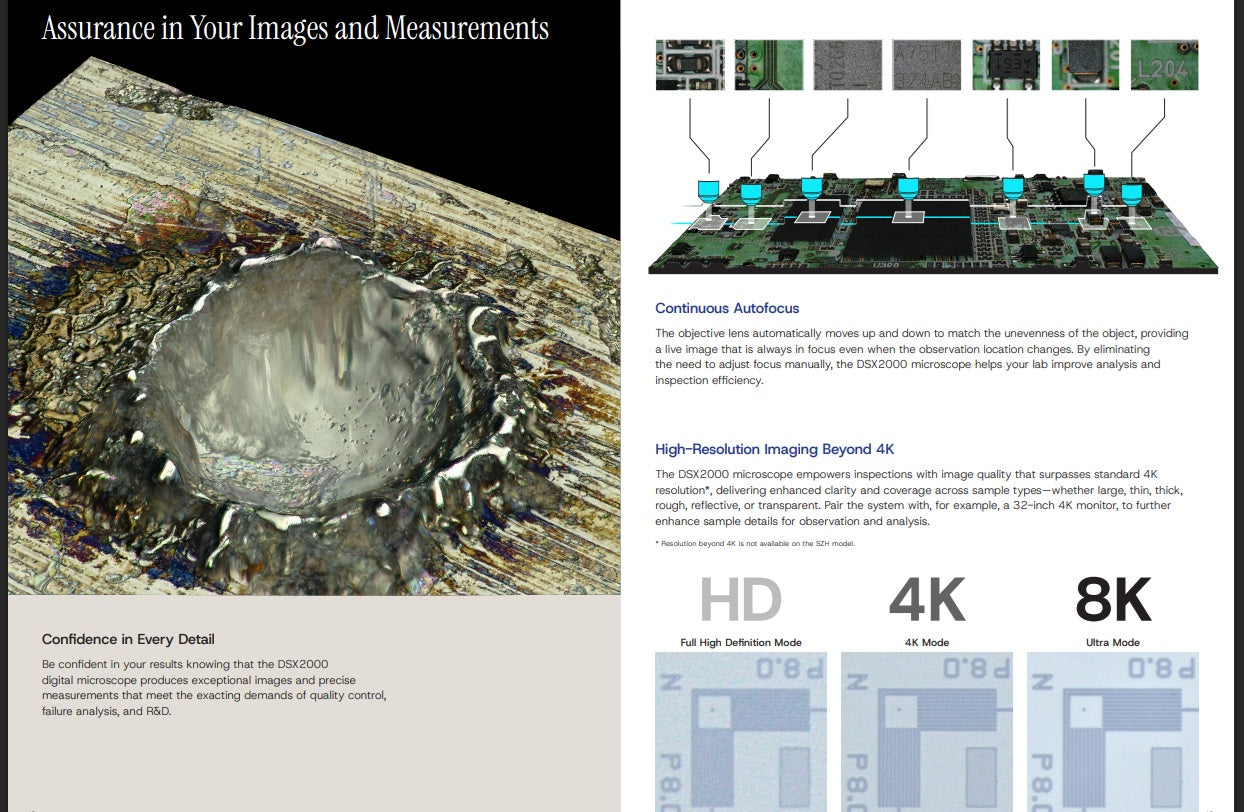Click the black 8K label
This screenshot has height=812, width=1244.
(x=1113, y=601)
